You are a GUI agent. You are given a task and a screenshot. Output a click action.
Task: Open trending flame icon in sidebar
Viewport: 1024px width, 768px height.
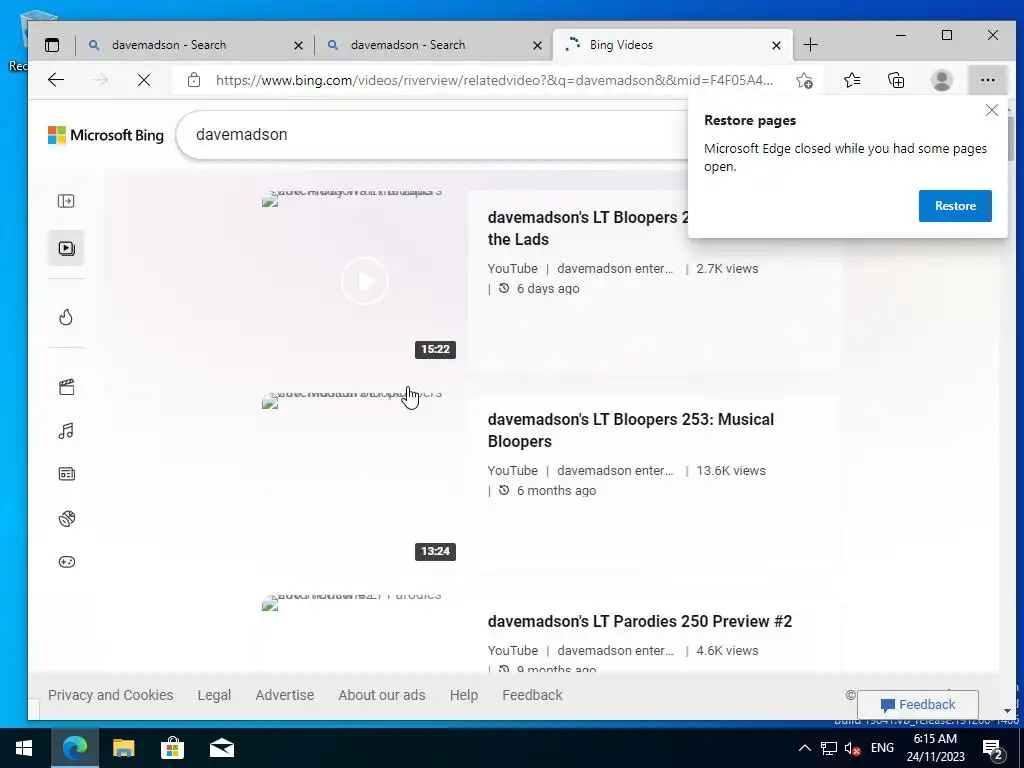[x=66, y=317]
